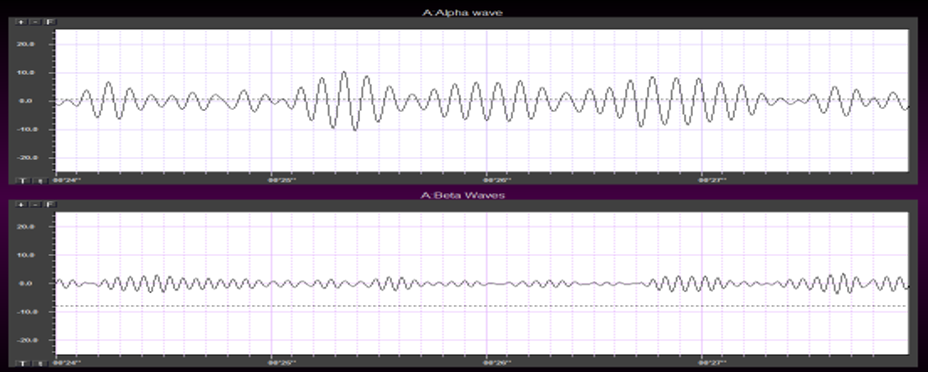Click the minus zoom button on Beta Waves graph

(x=35, y=205)
